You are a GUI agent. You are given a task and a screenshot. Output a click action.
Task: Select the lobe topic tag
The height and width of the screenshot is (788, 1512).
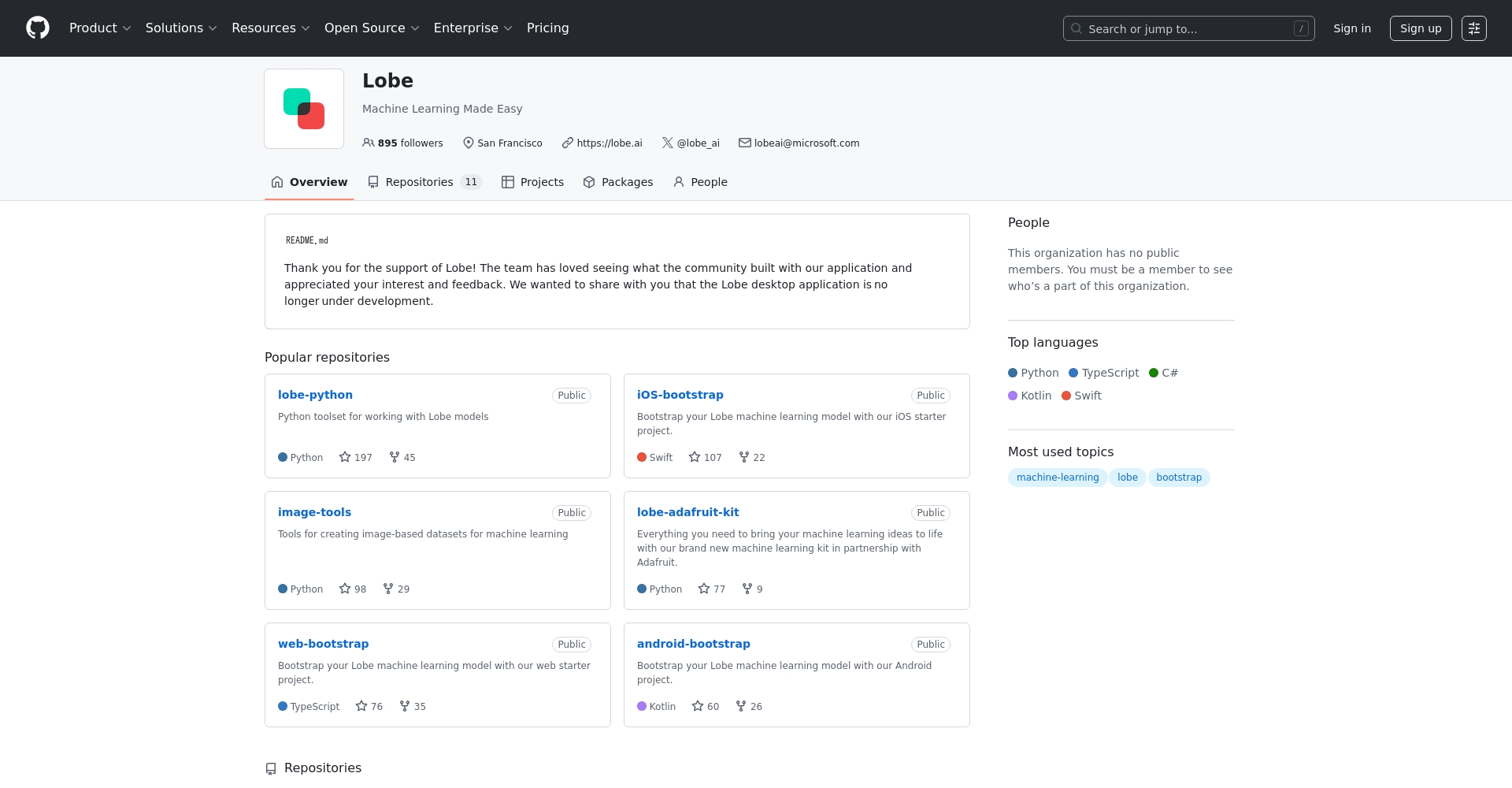click(1128, 478)
